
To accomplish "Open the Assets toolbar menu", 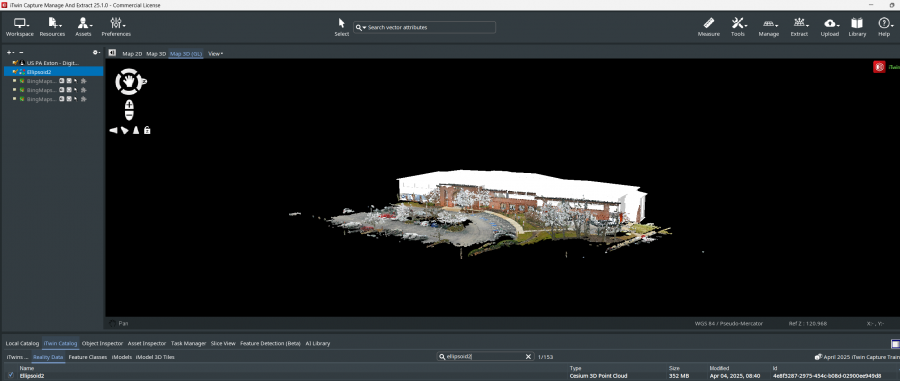I will 83,27.
